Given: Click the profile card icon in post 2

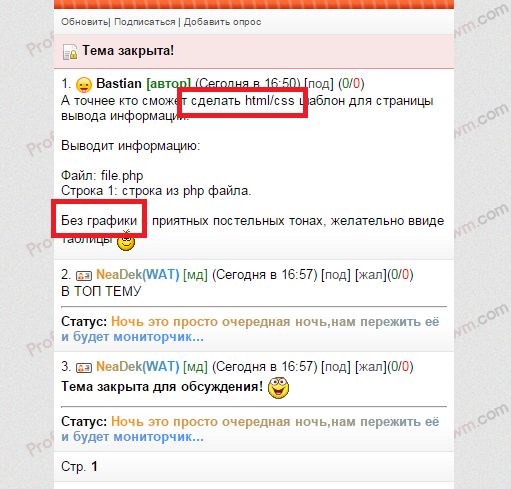Looking at the screenshot, I should coord(84,276).
